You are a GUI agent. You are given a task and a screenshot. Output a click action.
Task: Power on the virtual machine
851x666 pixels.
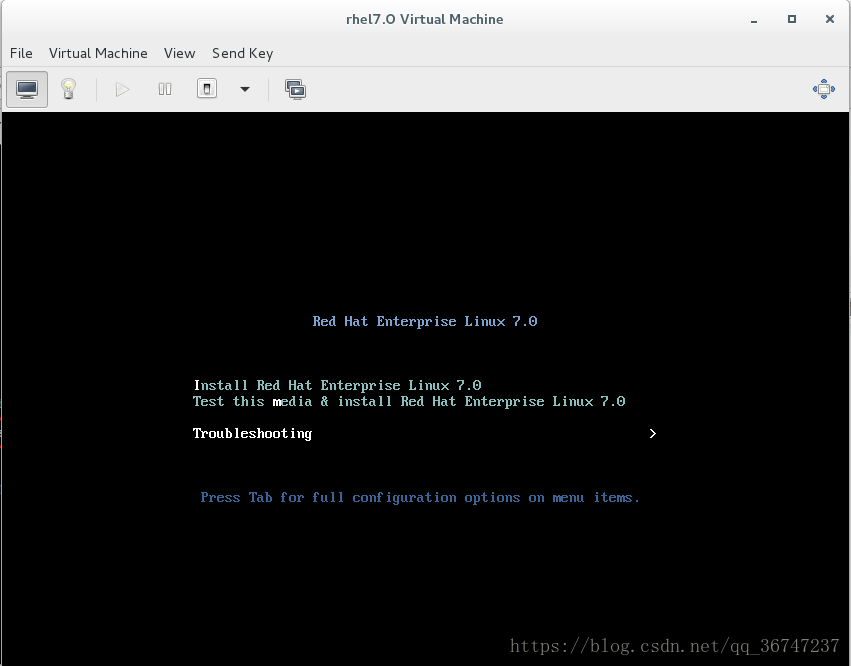pos(122,89)
